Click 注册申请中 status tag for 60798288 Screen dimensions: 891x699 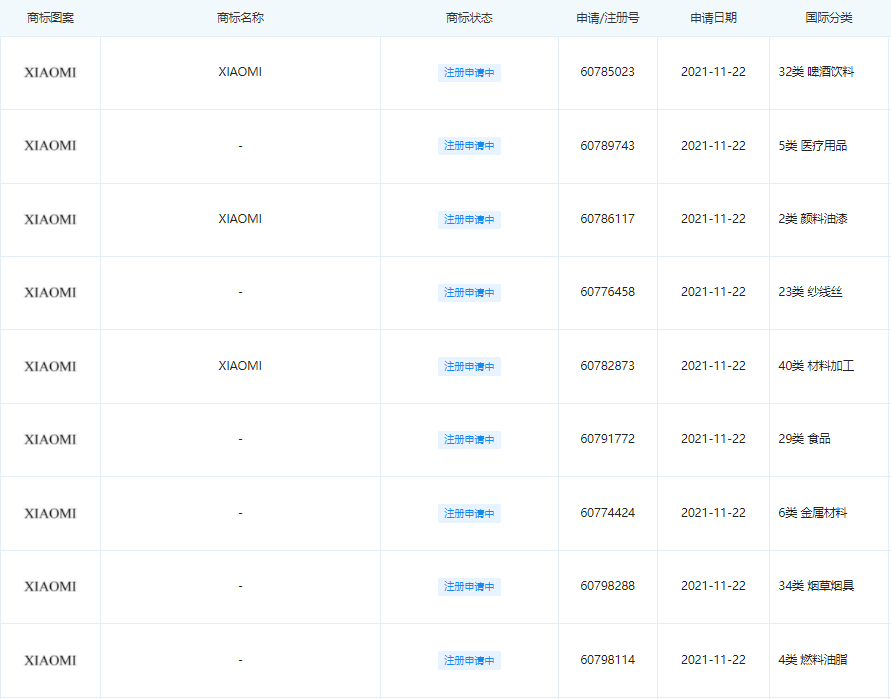click(x=469, y=586)
